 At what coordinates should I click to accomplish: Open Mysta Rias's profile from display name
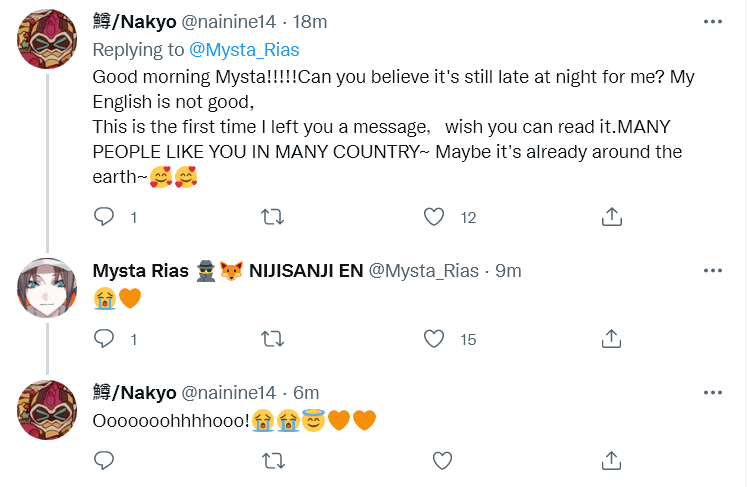point(140,271)
